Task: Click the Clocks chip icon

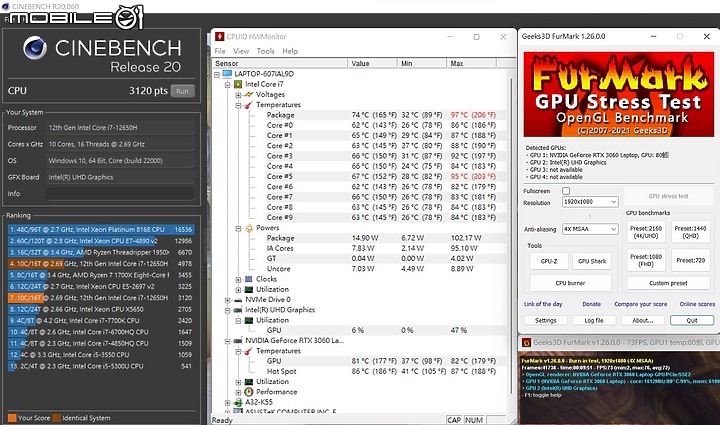Action: click(249, 279)
